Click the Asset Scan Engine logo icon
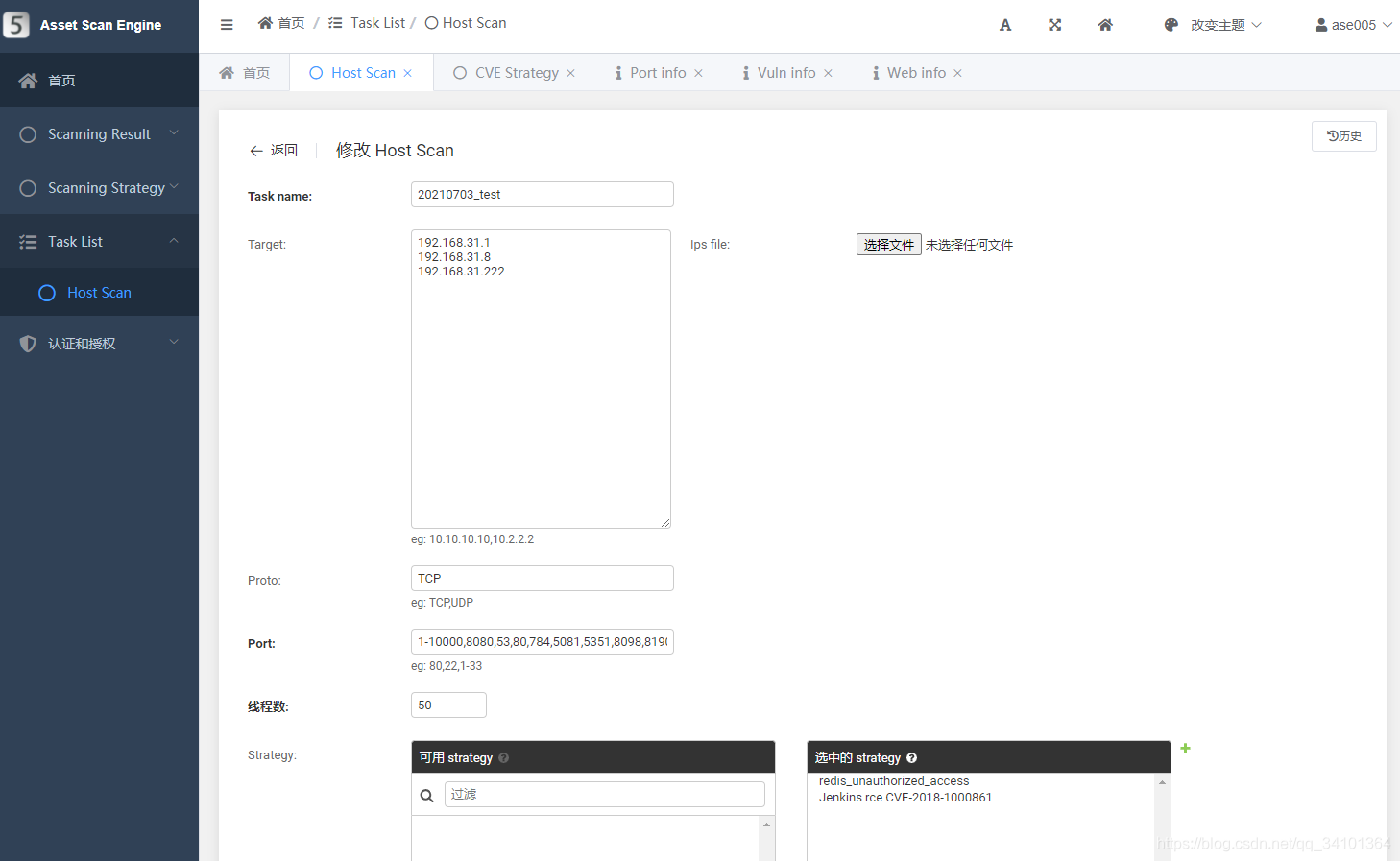This screenshot has height=861, width=1400. coord(16,25)
